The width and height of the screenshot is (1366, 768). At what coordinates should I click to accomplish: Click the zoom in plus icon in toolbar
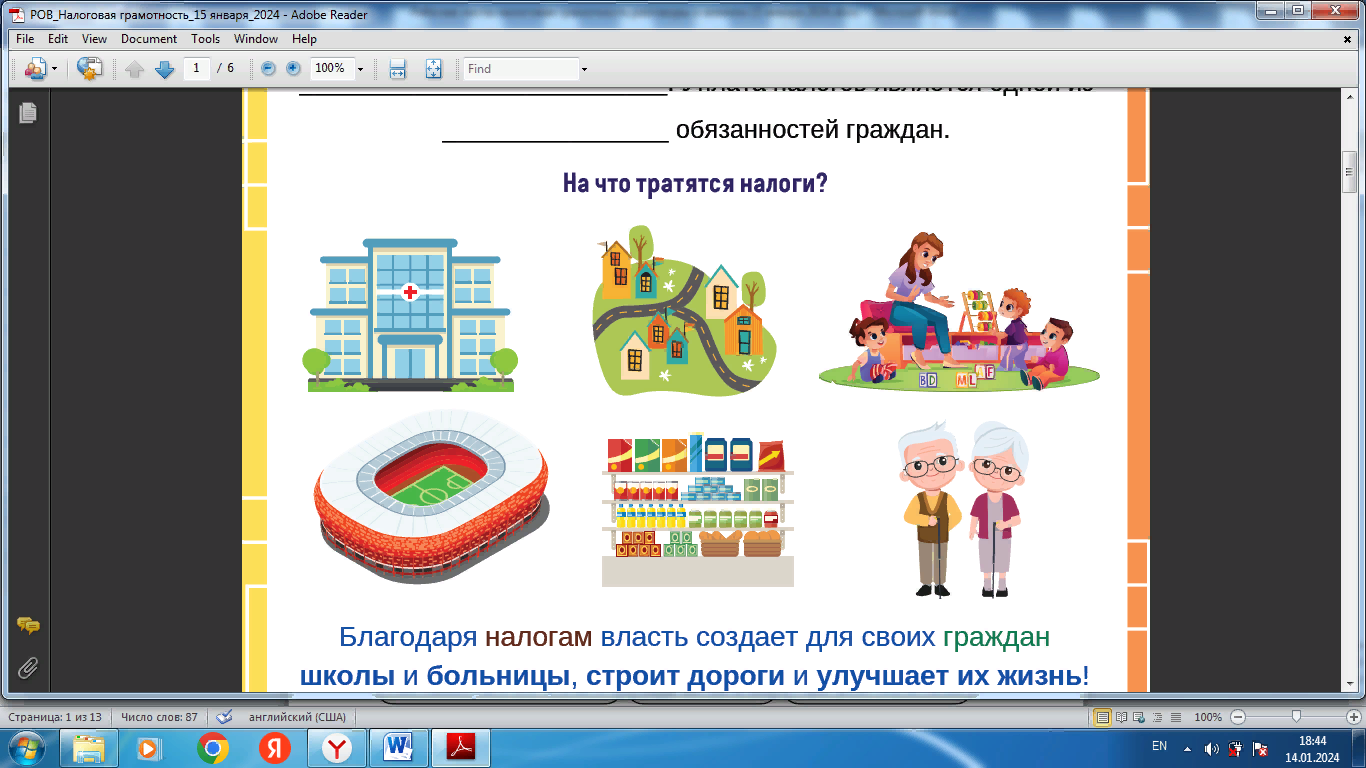[x=293, y=68]
